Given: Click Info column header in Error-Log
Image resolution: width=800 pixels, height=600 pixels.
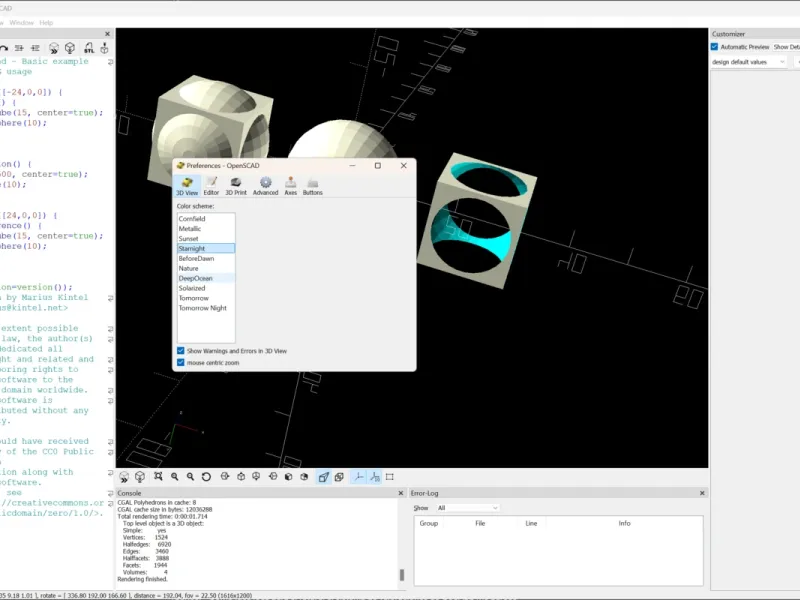Looking at the screenshot, I should click(624, 523).
